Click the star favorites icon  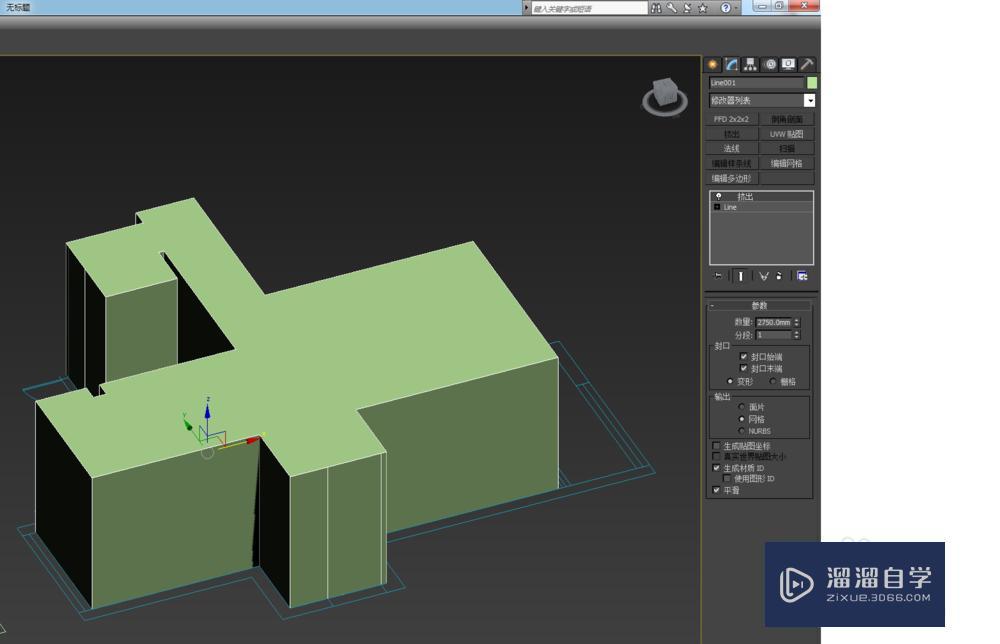pyautogui.click(x=703, y=8)
